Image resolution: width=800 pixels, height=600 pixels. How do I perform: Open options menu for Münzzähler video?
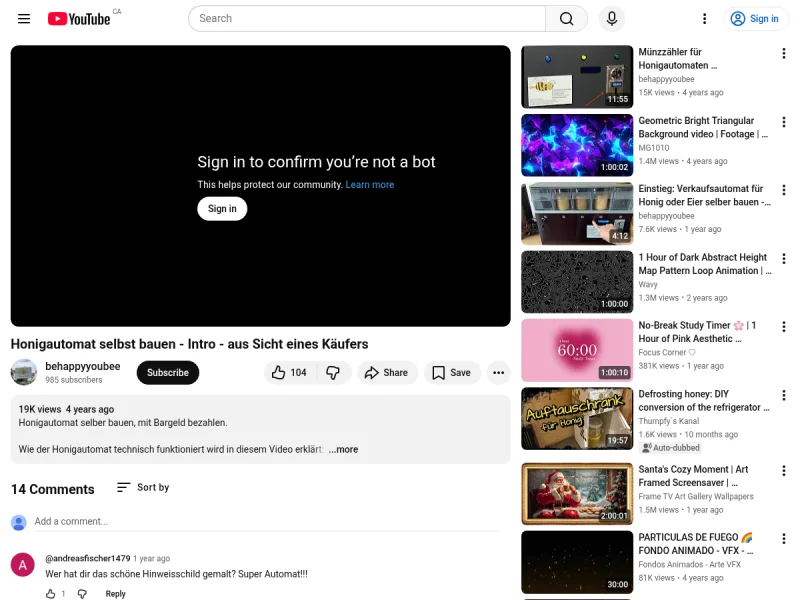point(784,53)
